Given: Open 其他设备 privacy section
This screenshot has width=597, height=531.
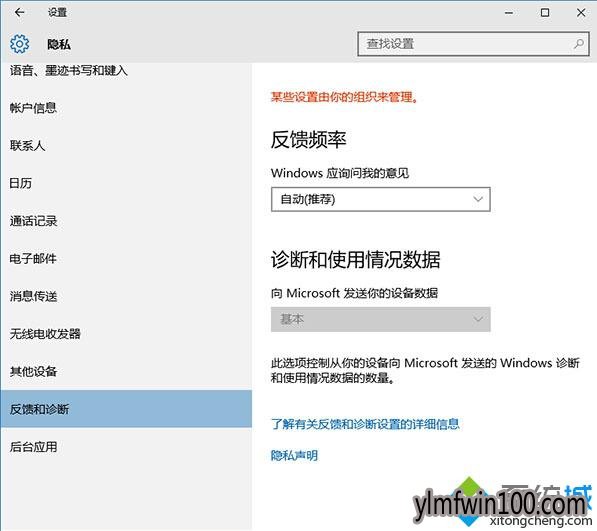Looking at the screenshot, I should click(x=34, y=372).
